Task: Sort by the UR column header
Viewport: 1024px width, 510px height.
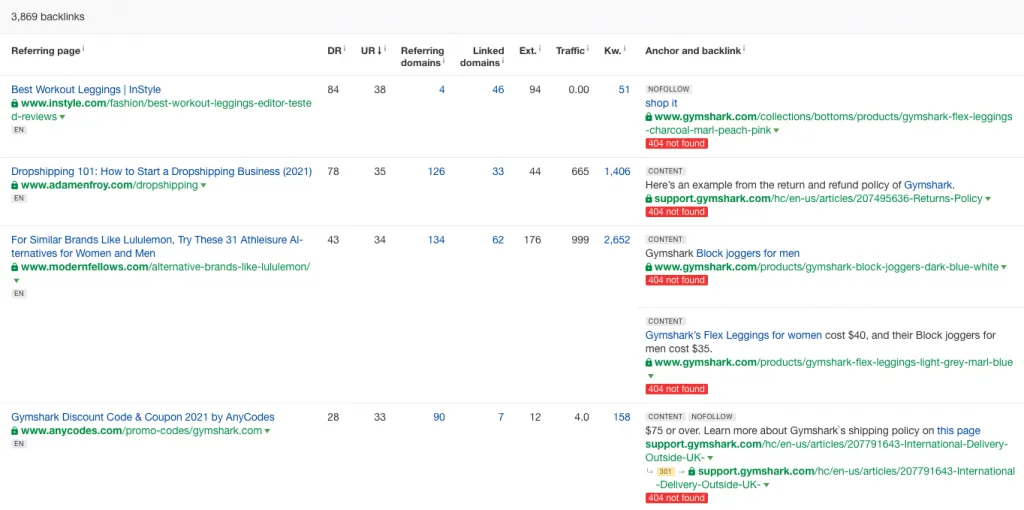Action: 371,50
